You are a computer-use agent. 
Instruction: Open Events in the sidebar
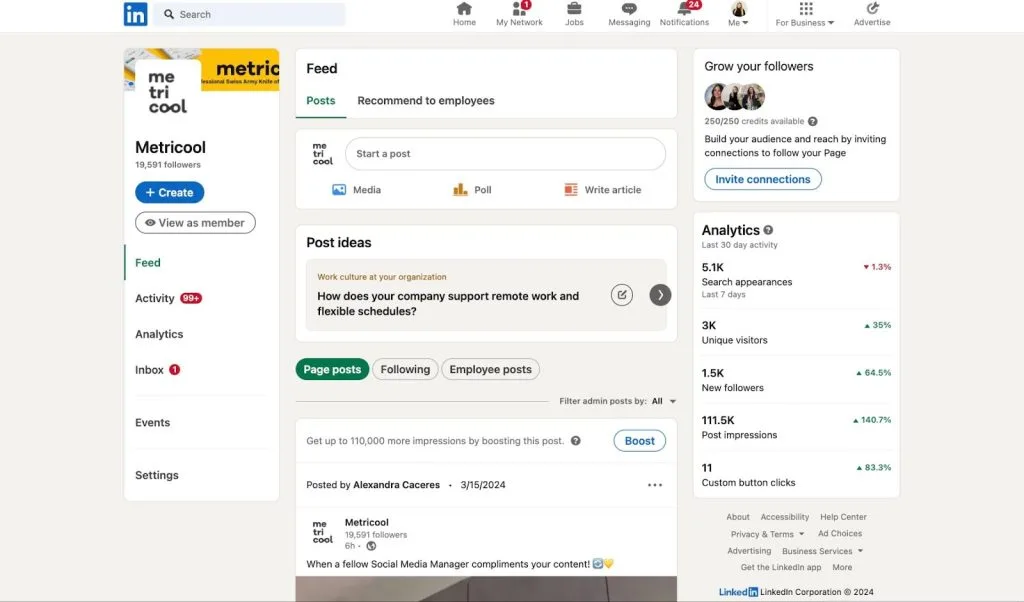(152, 422)
